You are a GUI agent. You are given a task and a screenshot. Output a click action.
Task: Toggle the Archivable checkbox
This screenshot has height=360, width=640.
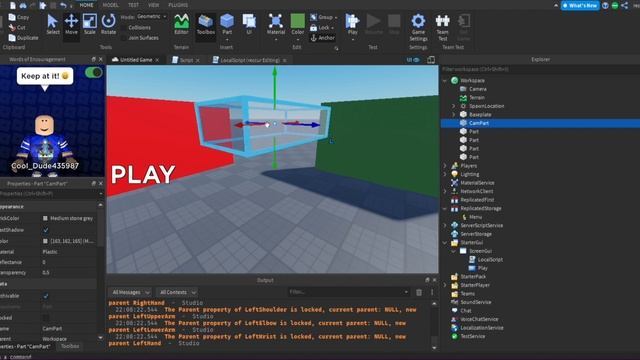pos(46,296)
